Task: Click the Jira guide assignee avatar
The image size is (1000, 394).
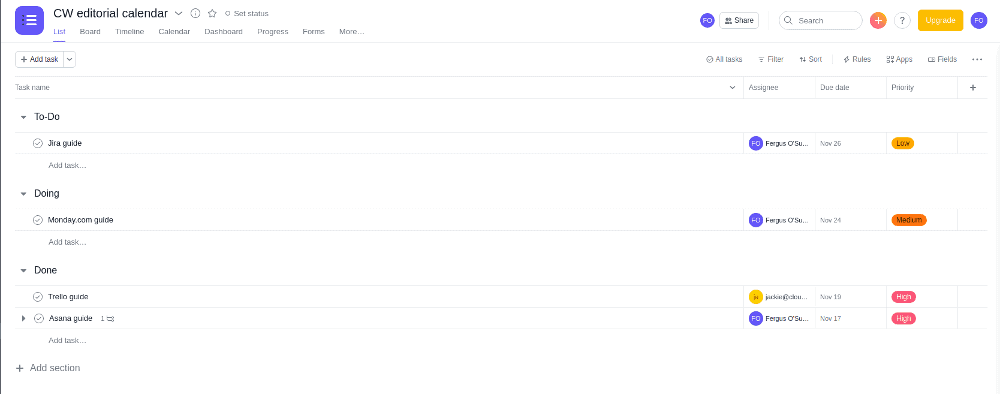Action: (x=756, y=143)
